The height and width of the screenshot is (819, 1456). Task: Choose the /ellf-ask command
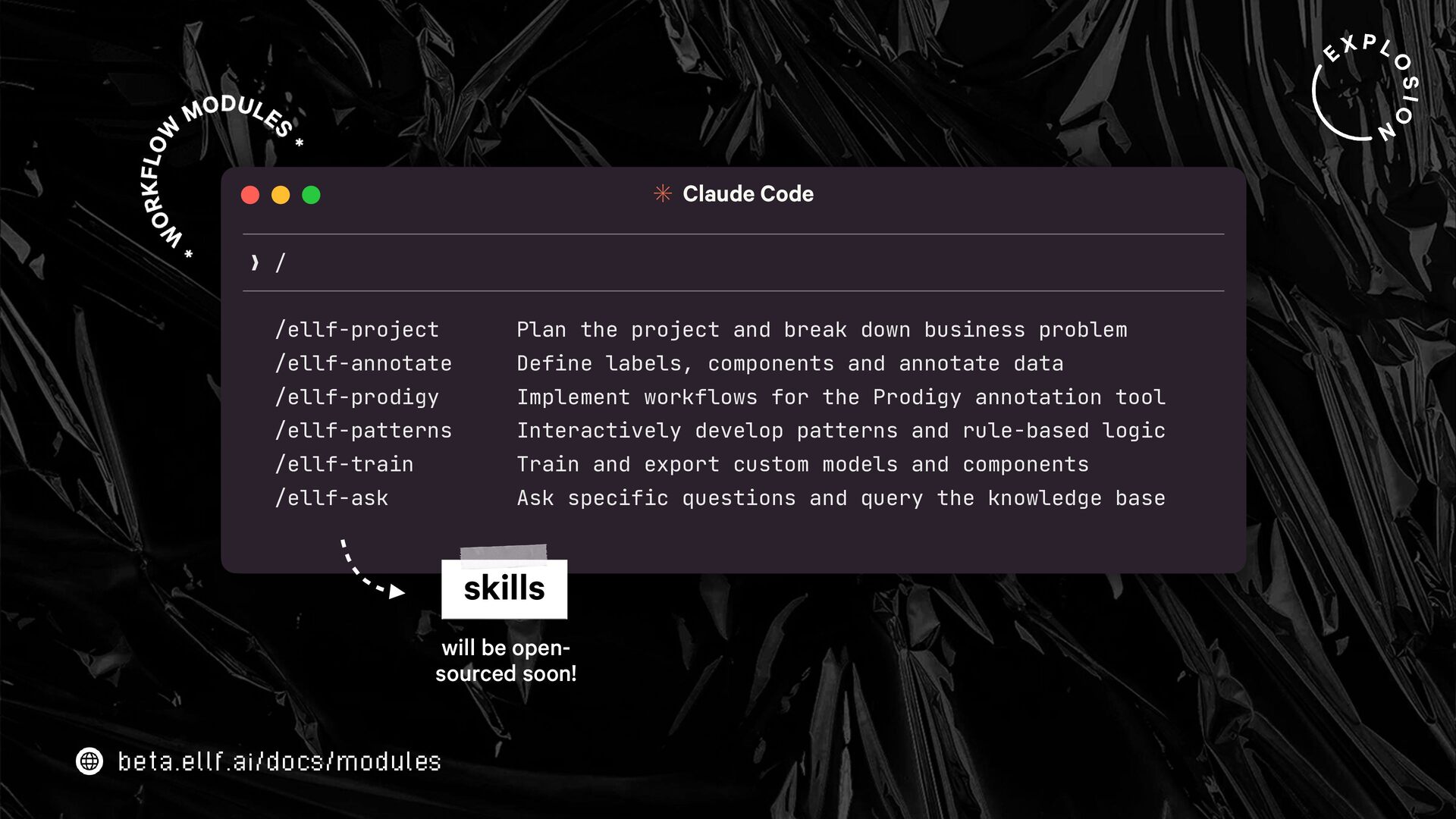pos(331,498)
